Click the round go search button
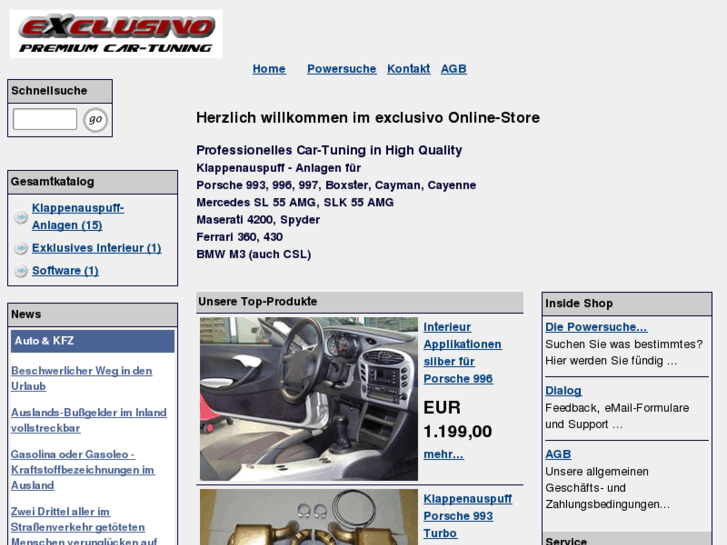Viewport: 727px width, 545px height. pyautogui.click(x=96, y=120)
